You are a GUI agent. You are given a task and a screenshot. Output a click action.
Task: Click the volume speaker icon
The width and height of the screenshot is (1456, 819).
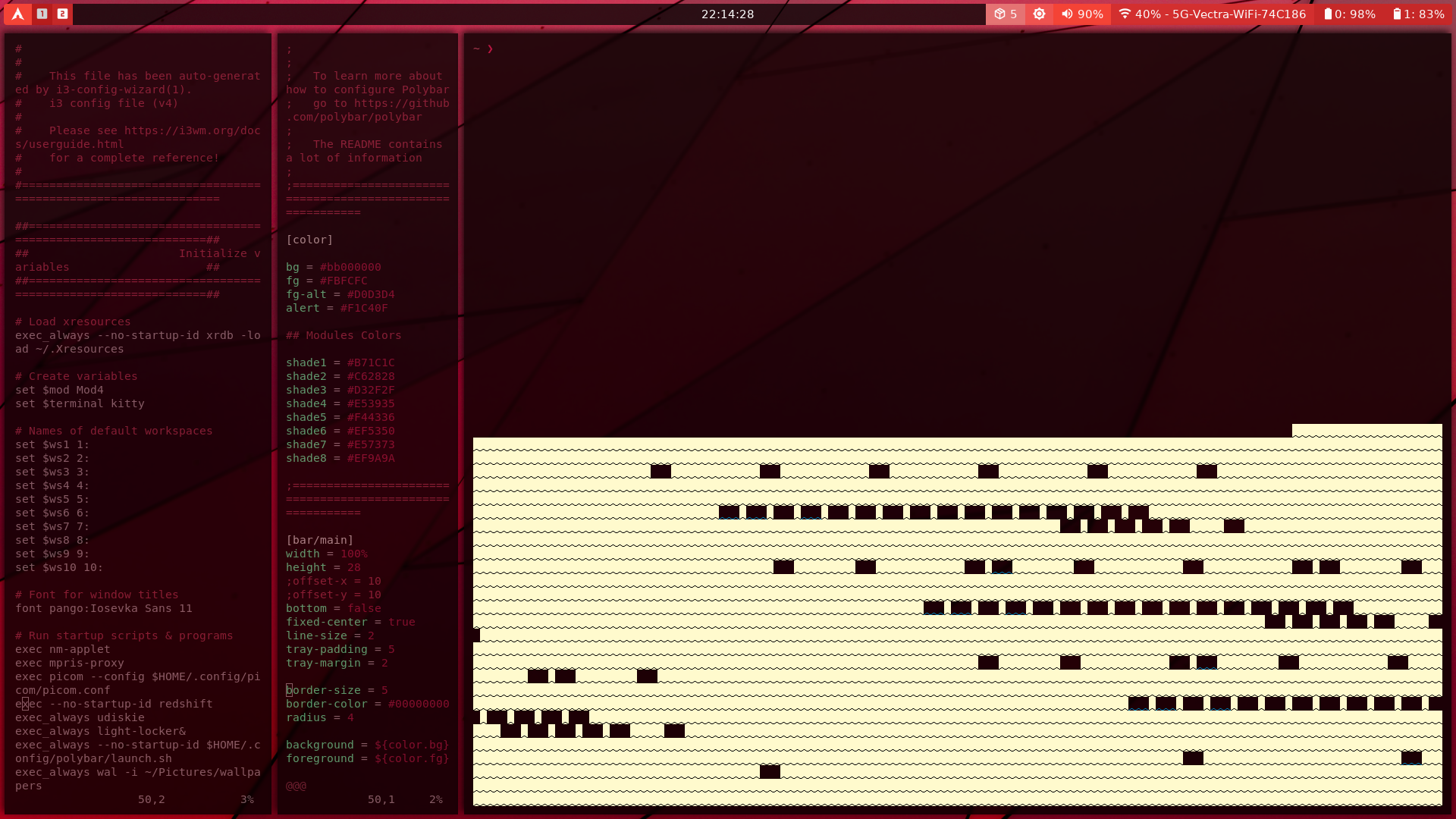1068,14
